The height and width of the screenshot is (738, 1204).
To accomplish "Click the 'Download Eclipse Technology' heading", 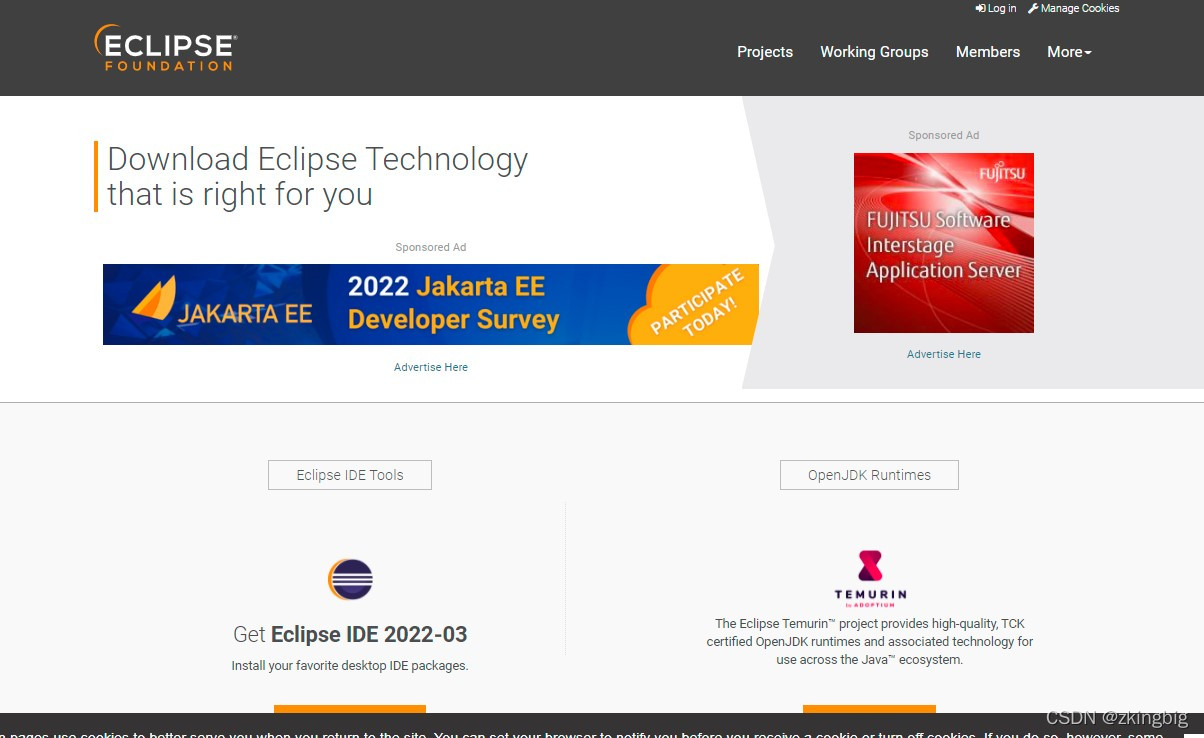I will (x=318, y=176).
